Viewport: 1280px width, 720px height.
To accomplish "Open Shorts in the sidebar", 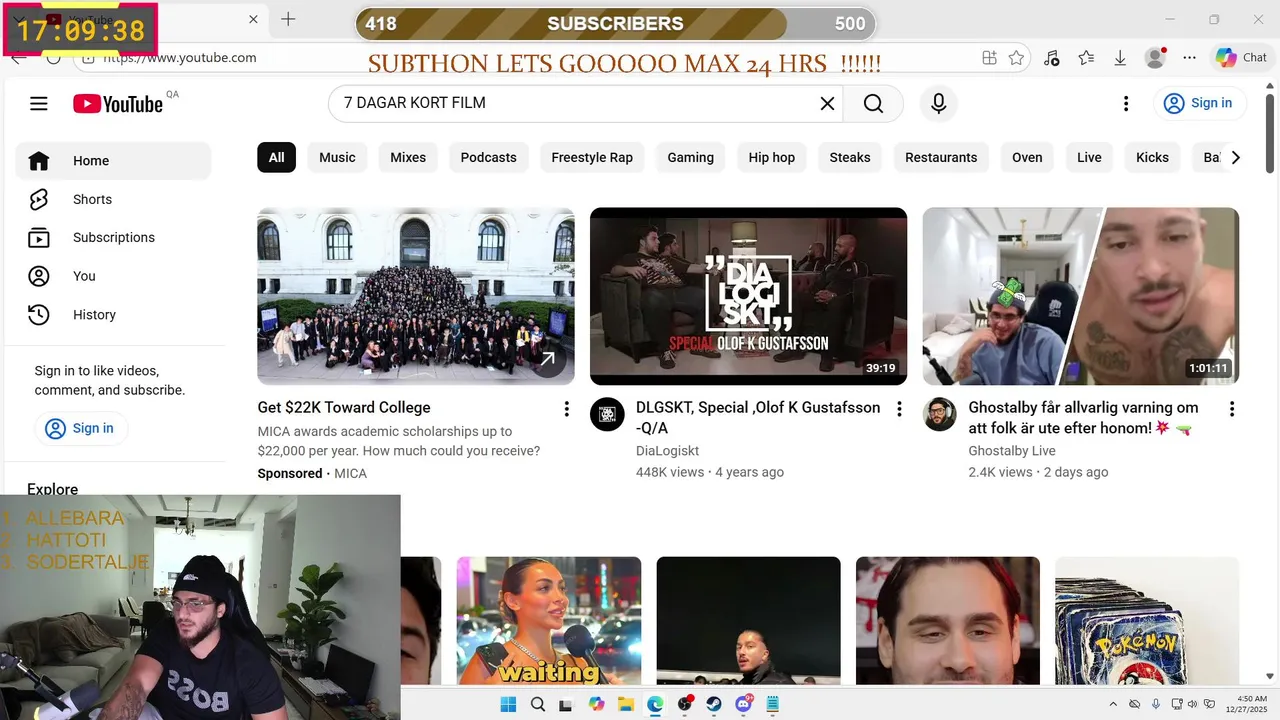I will coord(113,199).
